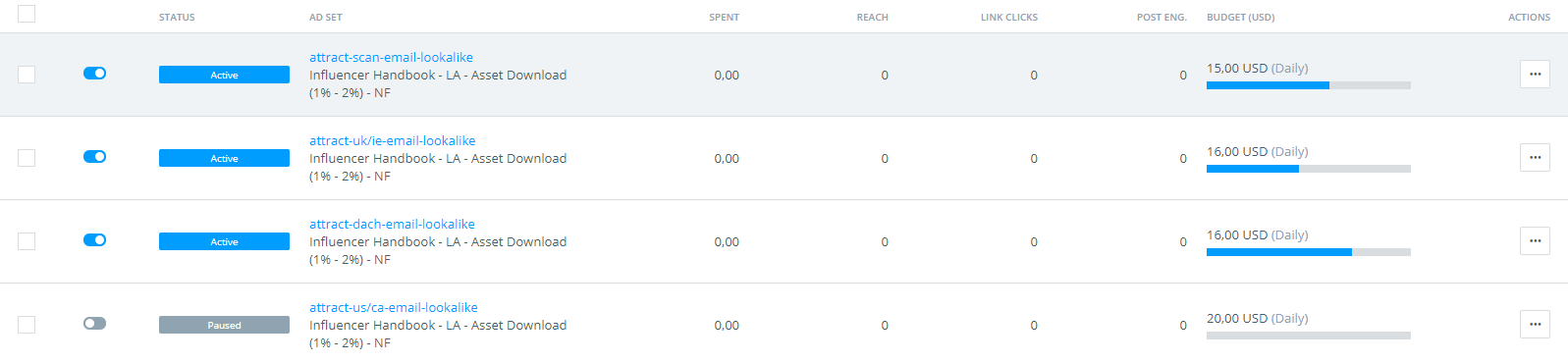Sort by the SPENT column header
Screen dimensions: 1568x363
pyautogui.click(x=724, y=18)
